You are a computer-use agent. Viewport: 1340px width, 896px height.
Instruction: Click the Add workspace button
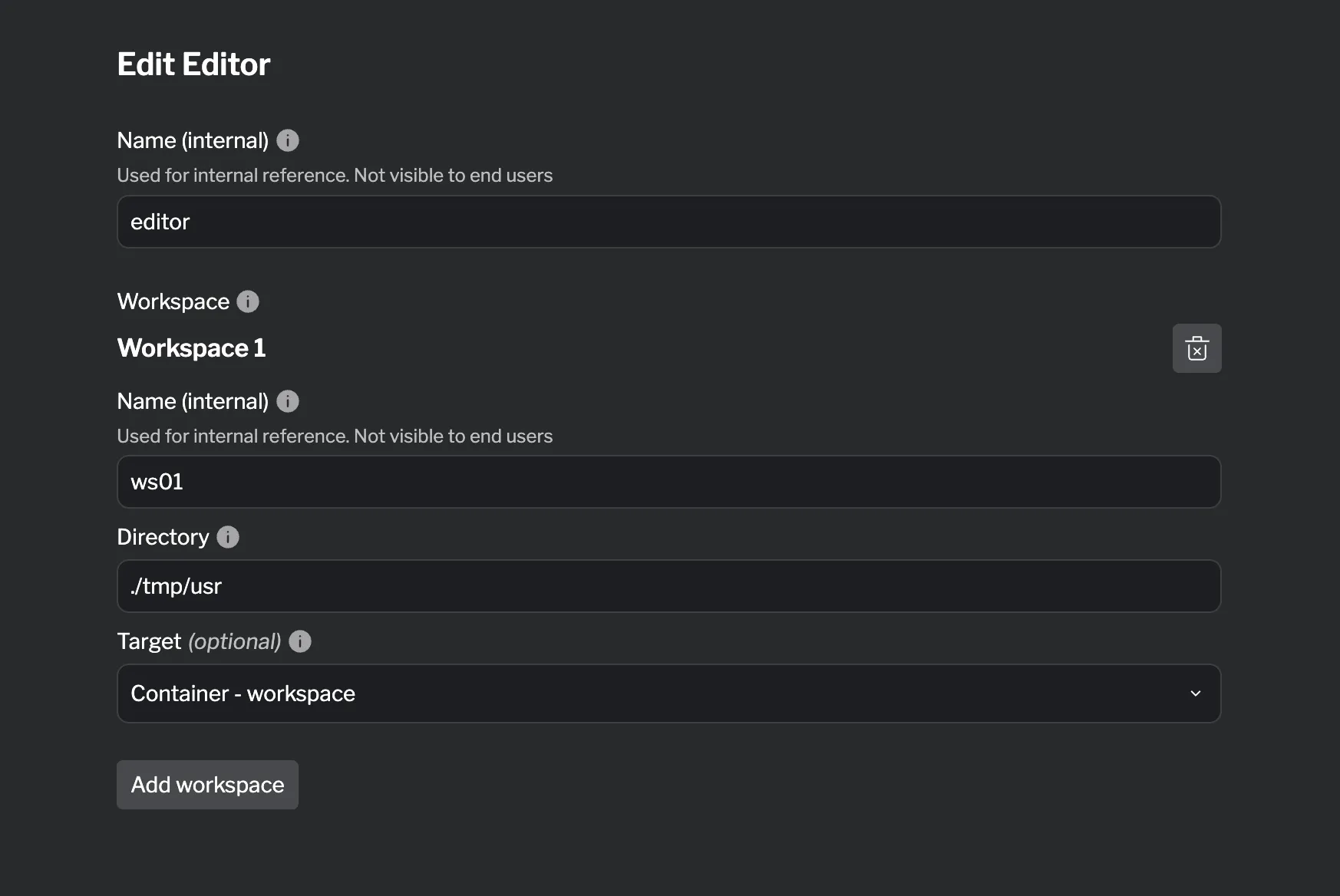pyautogui.click(x=207, y=785)
